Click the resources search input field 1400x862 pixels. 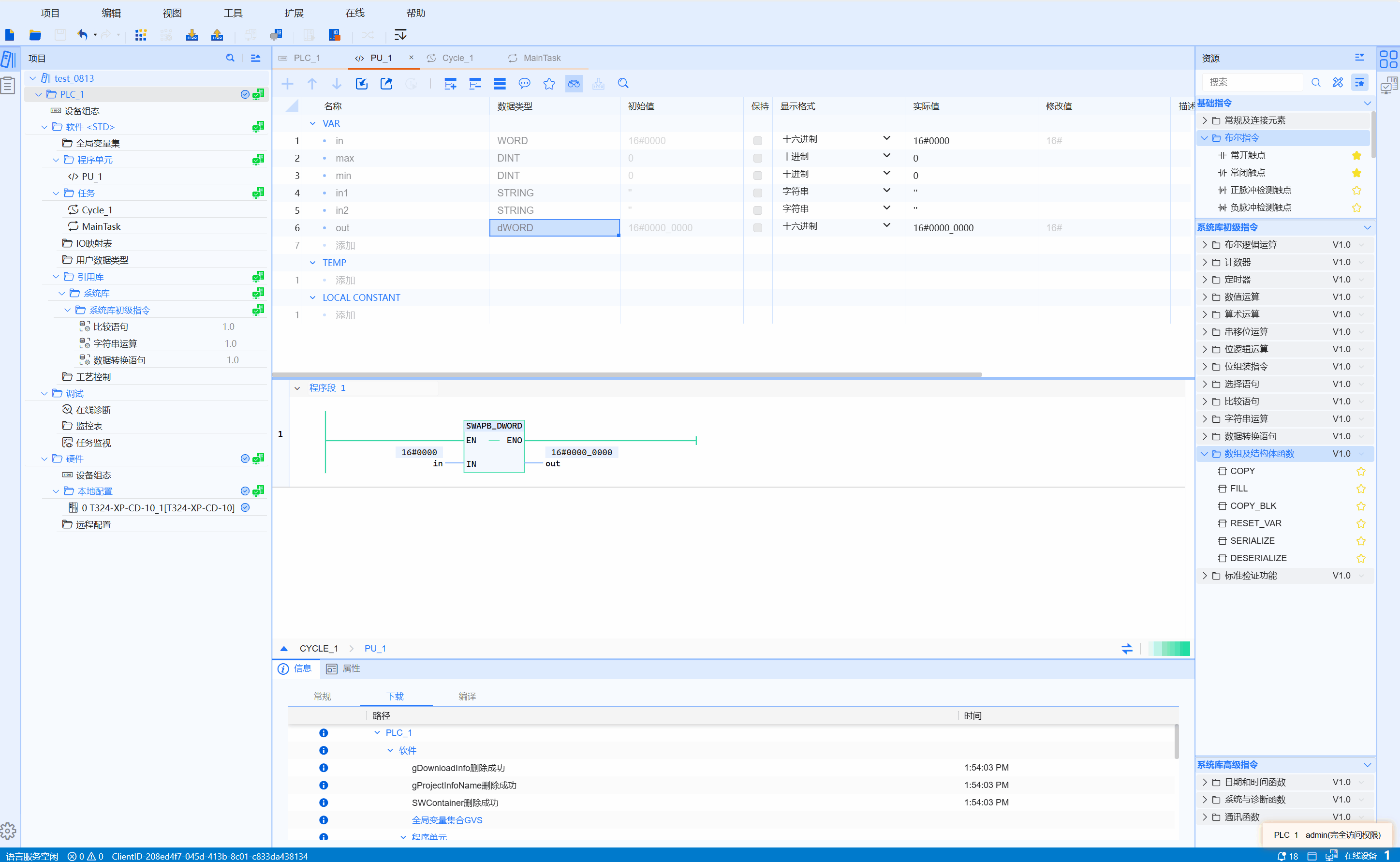(1253, 83)
